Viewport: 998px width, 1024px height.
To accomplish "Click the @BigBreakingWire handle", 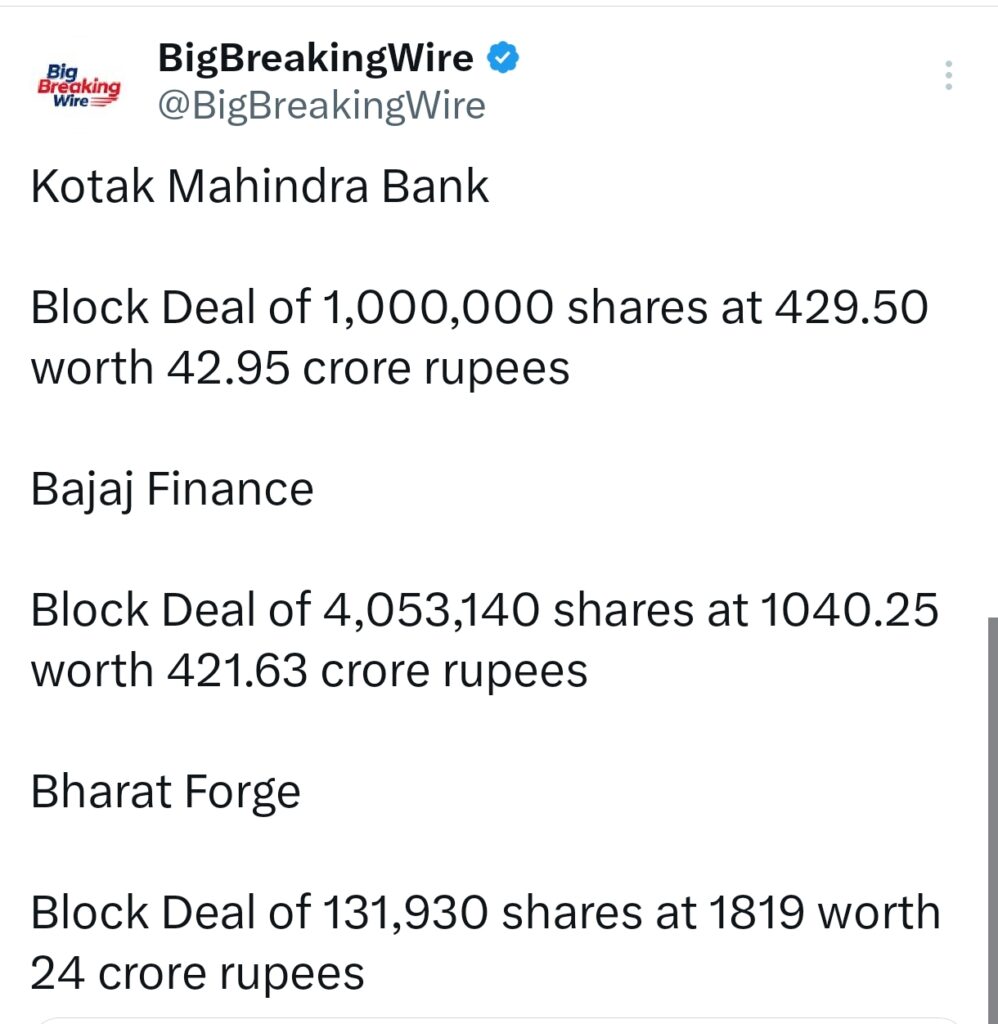I will click(320, 105).
